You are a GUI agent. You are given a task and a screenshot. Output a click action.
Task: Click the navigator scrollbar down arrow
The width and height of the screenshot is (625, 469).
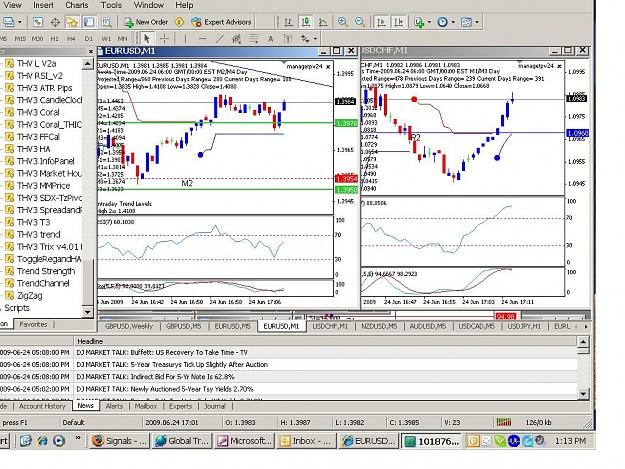pos(87,312)
